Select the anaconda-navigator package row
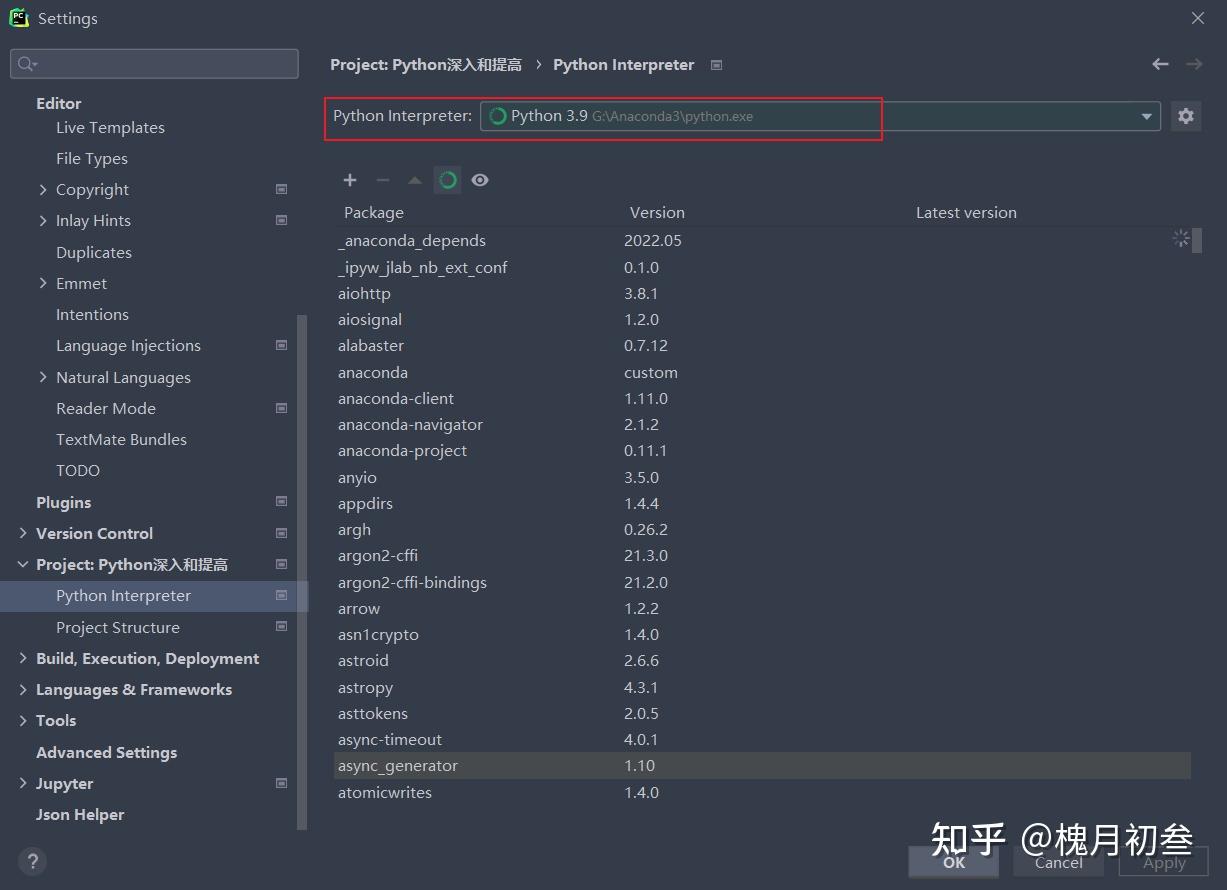Image resolution: width=1227 pixels, height=890 pixels. click(762, 424)
